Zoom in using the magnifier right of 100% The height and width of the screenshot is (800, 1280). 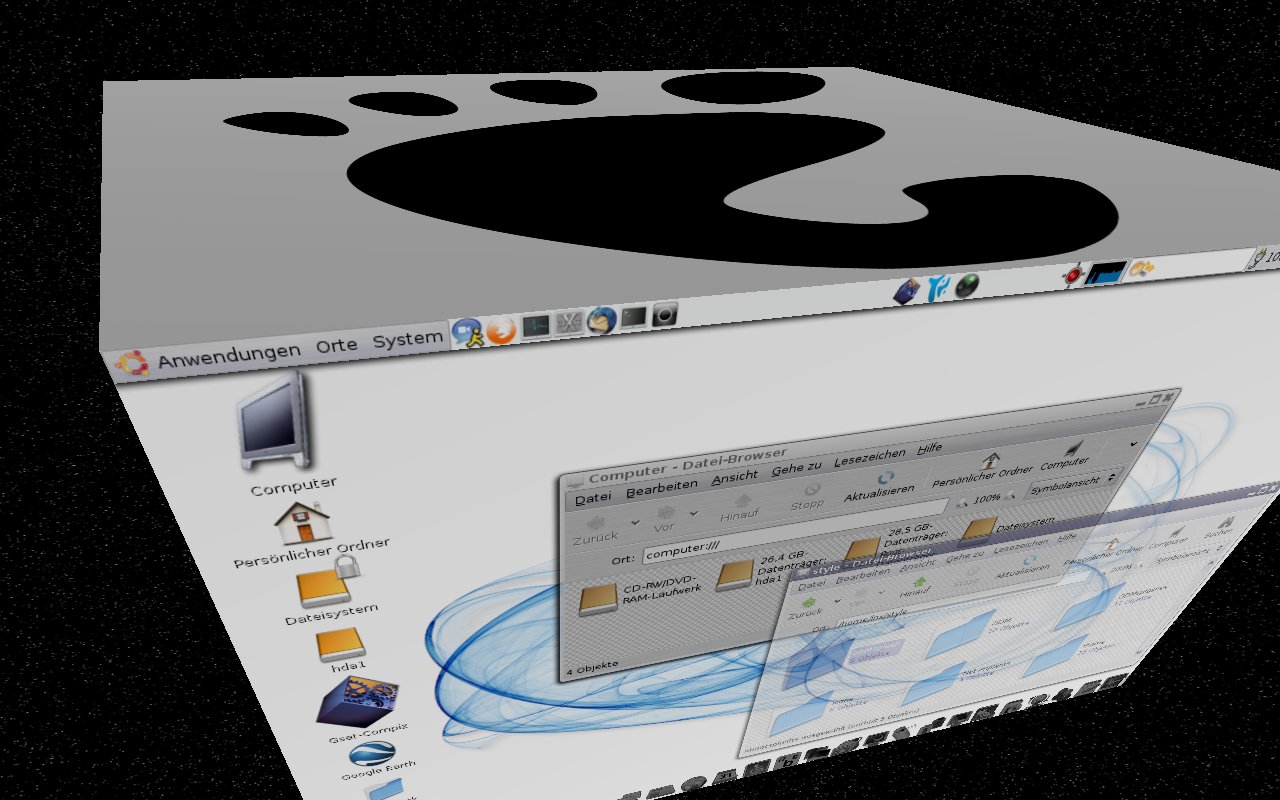pos(1011,495)
